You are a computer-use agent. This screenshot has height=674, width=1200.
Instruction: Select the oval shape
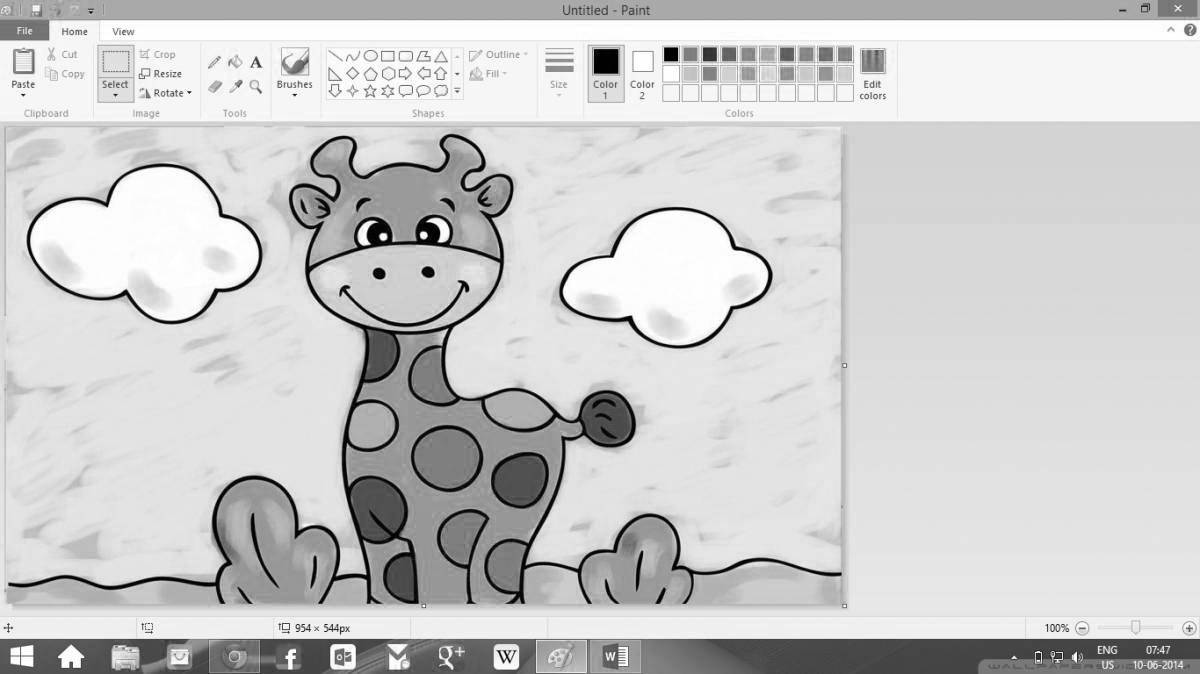tap(372, 55)
